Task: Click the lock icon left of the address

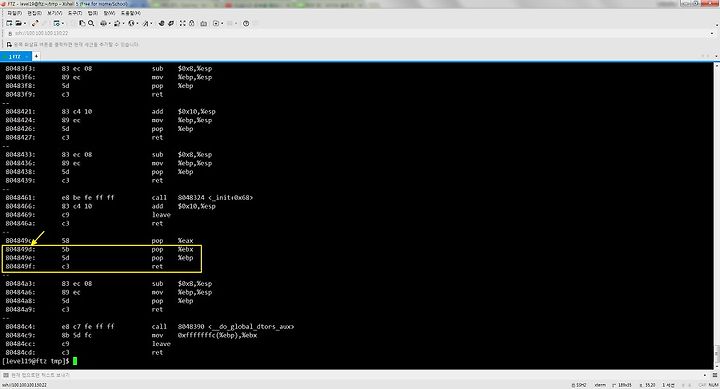Action: click(x=10, y=34)
